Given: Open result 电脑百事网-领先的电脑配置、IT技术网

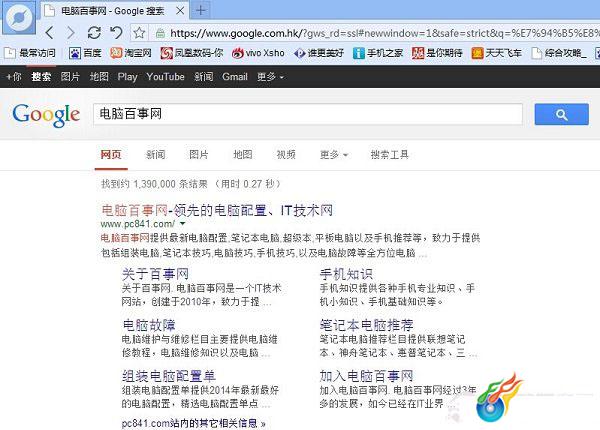Looking at the screenshot, I should coord(217,210).
